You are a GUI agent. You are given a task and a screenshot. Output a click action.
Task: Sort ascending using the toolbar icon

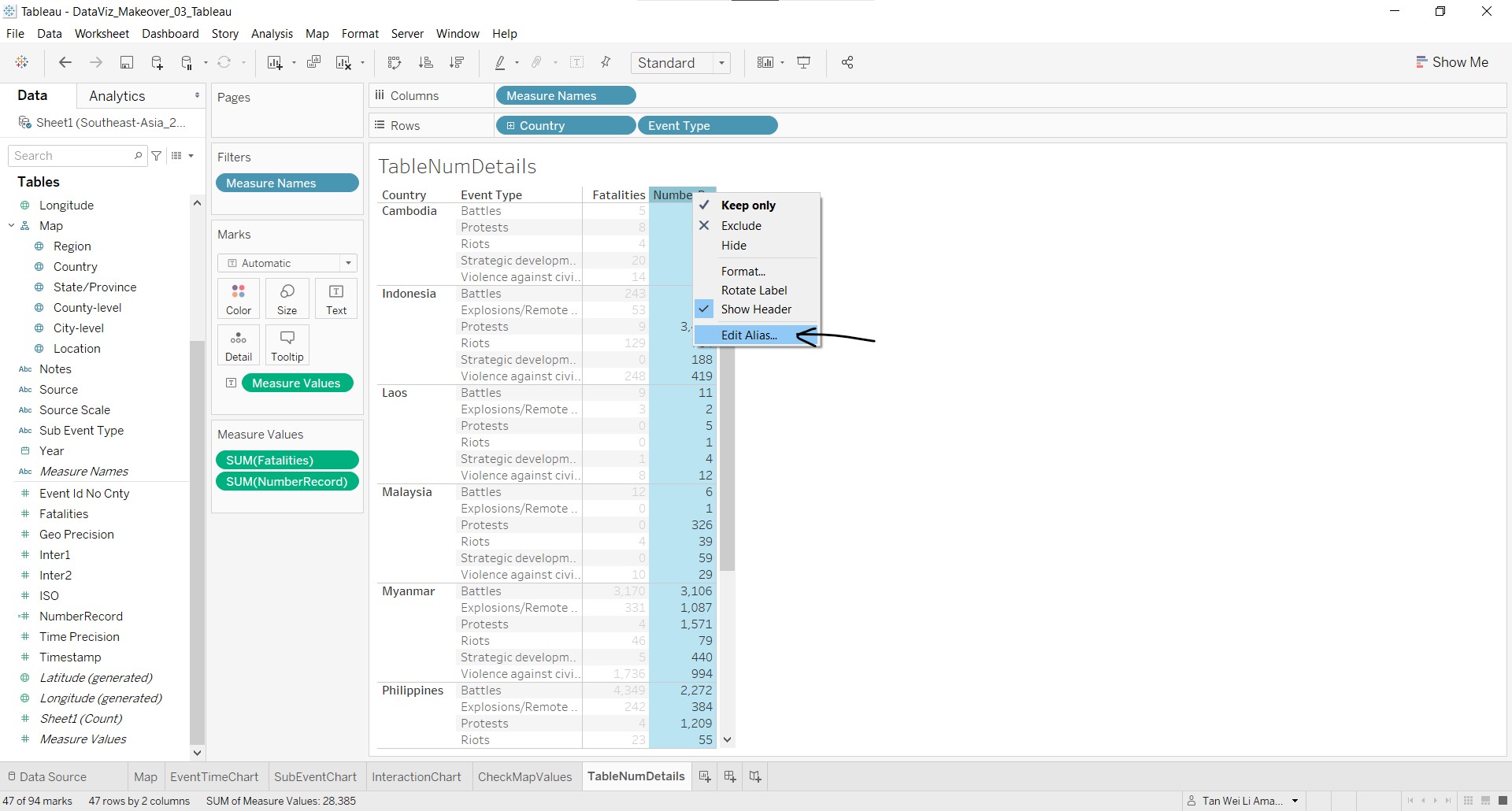tap(426, 63)
